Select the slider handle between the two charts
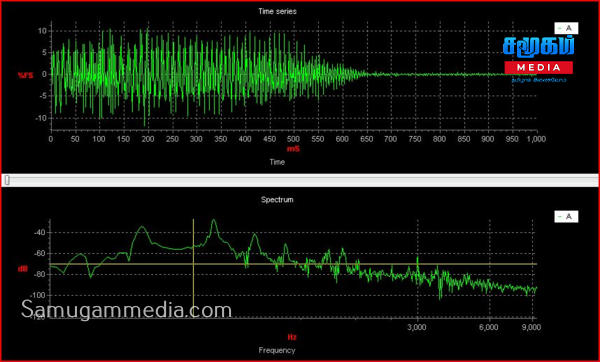Screen dimensions: 600x362 pyautogui.click(x=7, y=180)
